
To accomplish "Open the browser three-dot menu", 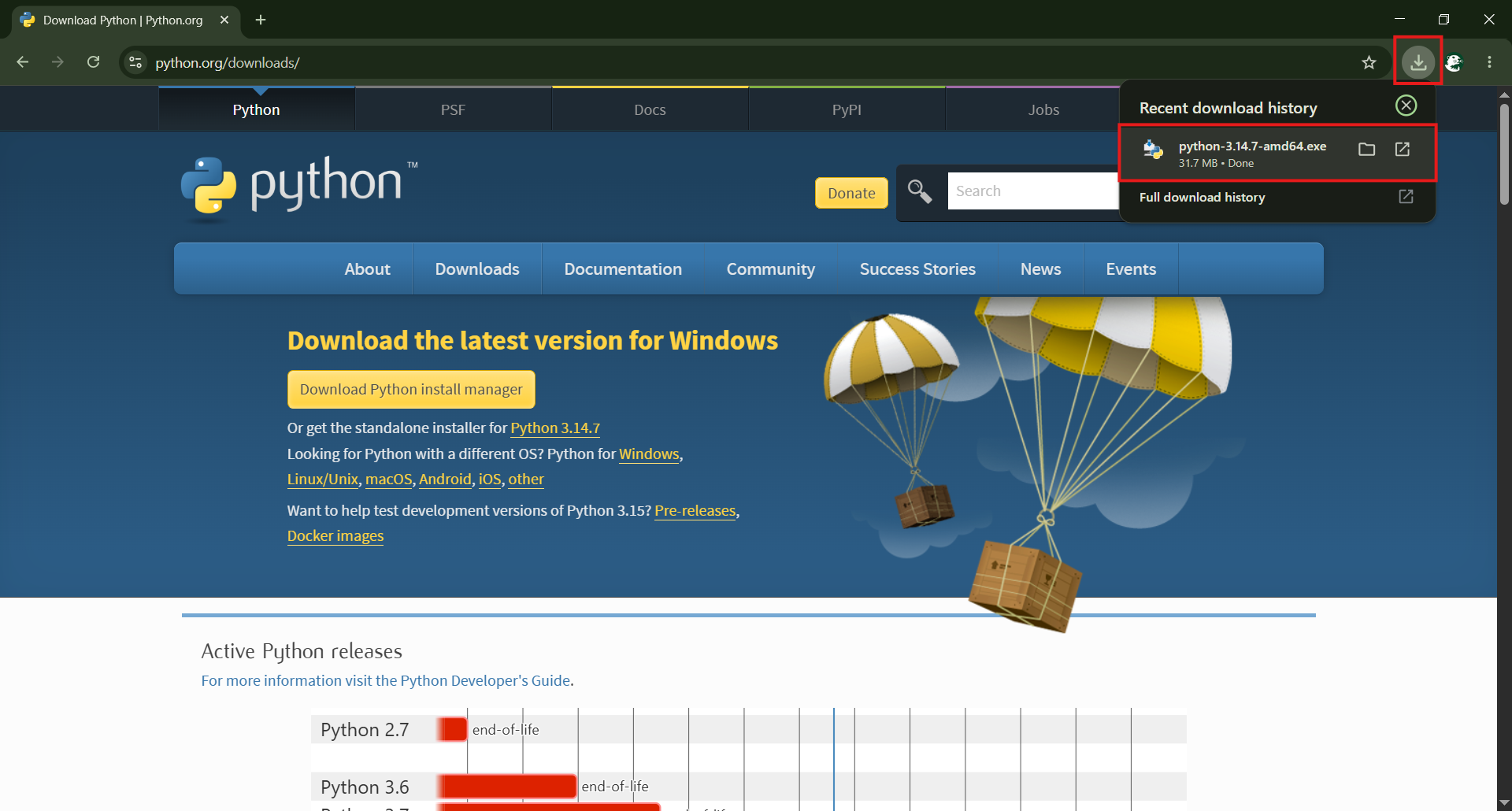I will pos(1489,62).
